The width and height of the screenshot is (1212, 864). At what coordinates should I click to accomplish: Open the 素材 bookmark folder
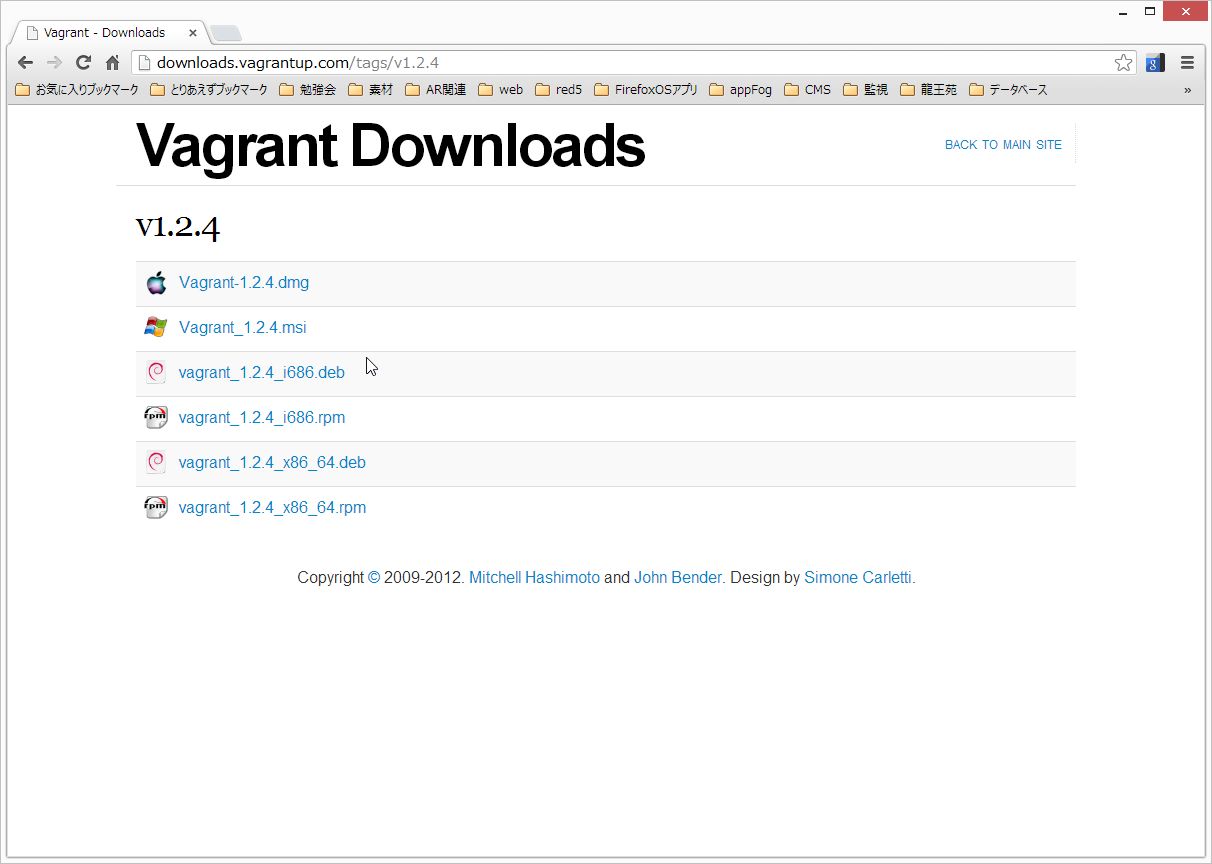pyautogui.click(x=371, y=90)
